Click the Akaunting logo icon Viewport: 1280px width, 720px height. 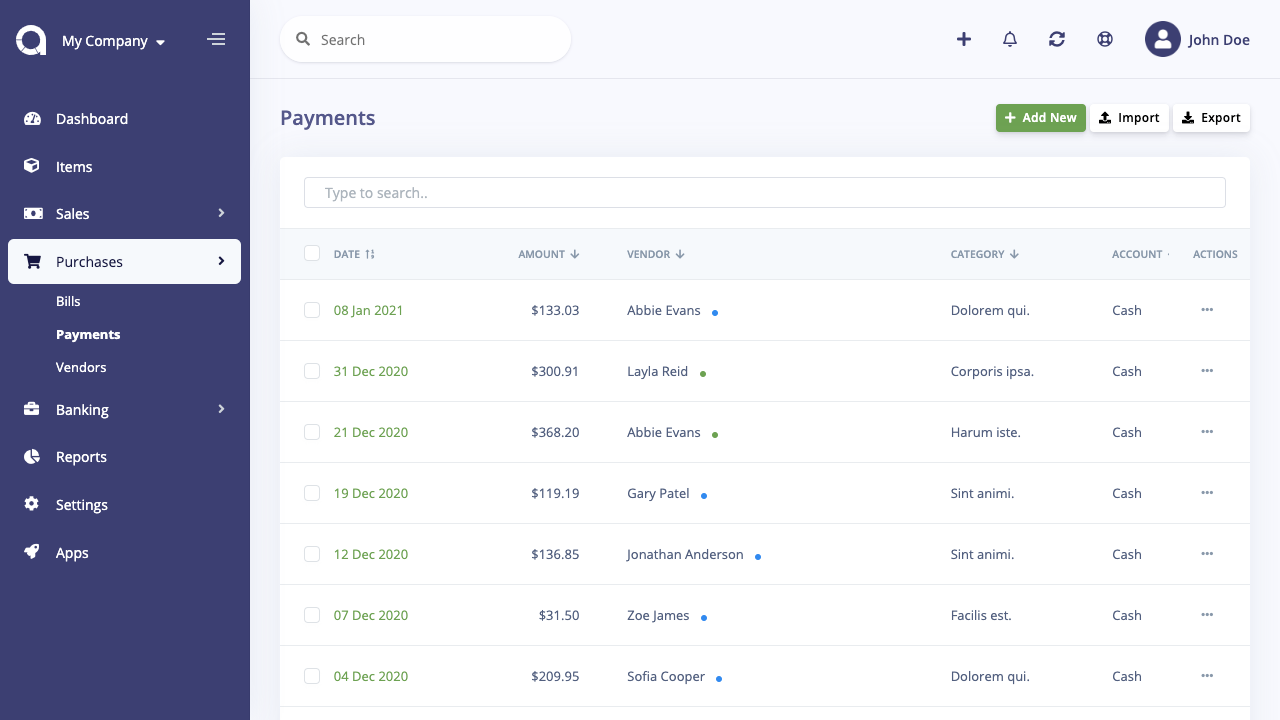31,40
